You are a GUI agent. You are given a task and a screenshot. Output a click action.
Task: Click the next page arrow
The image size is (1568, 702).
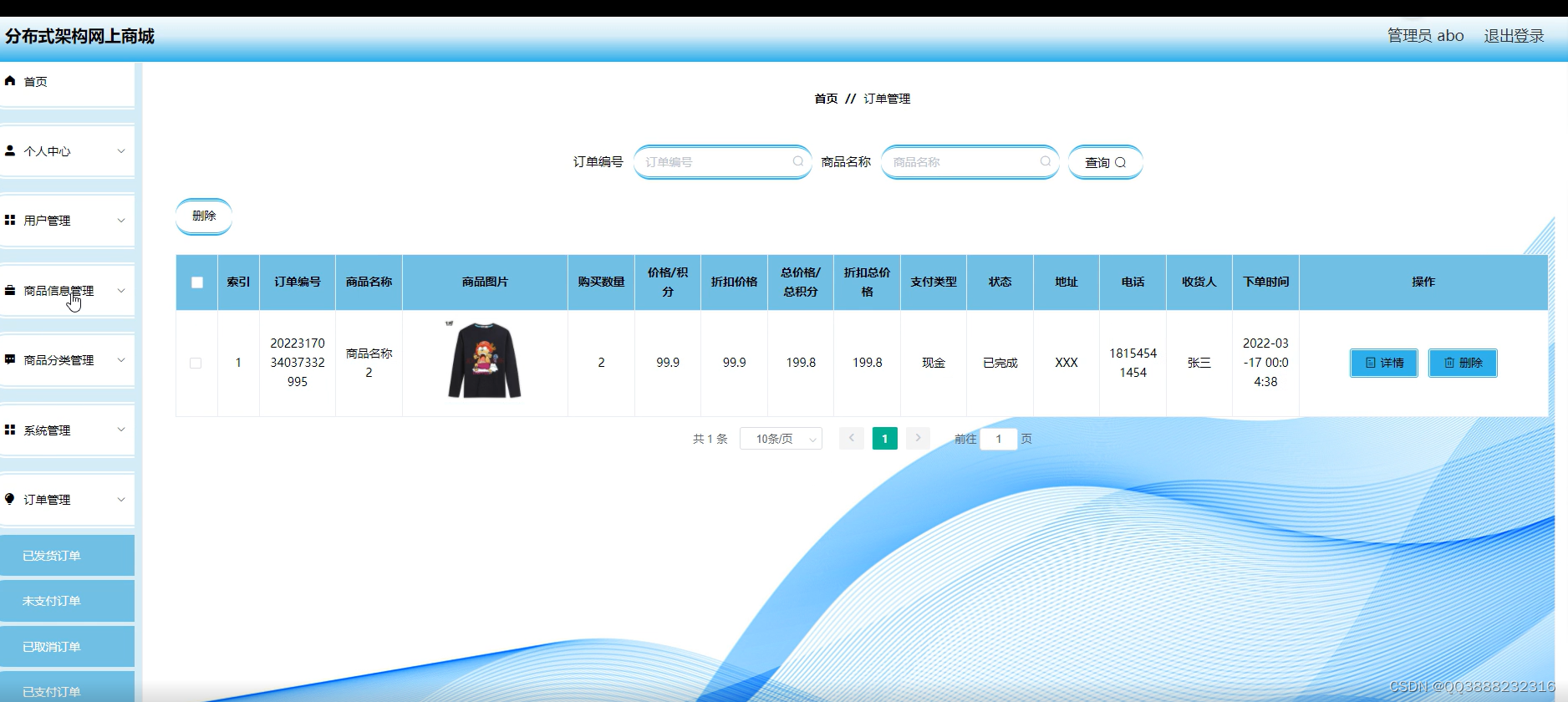click(918, 438)
